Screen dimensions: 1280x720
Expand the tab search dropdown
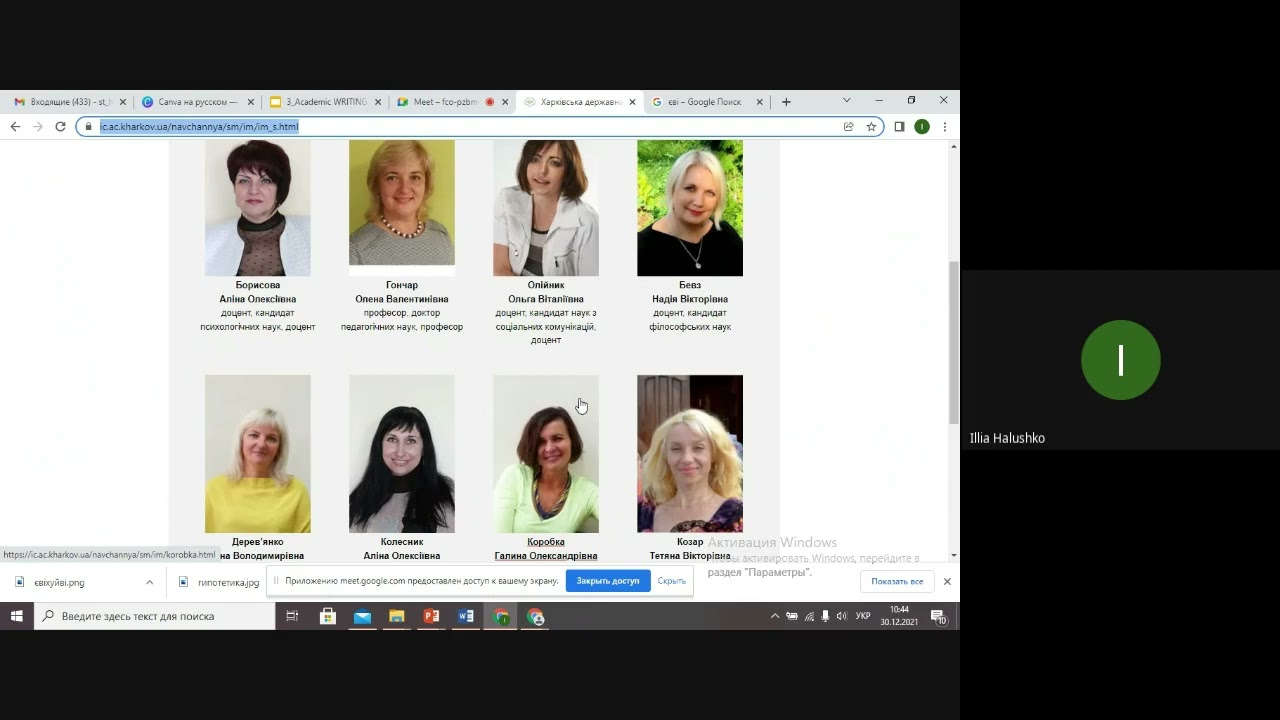[847, 101]
